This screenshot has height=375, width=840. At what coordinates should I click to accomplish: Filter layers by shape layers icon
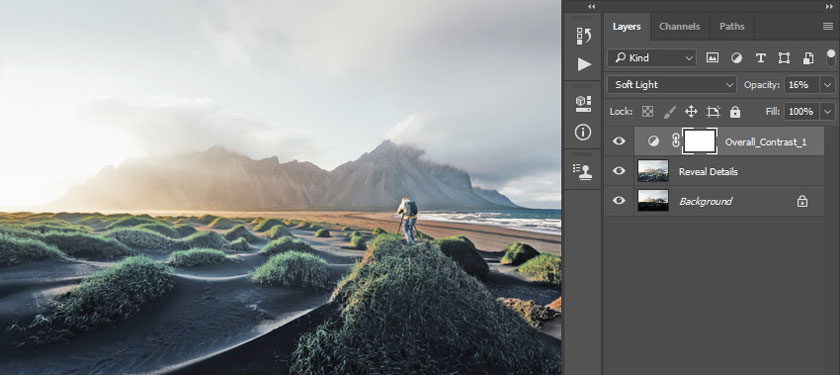(x=784, y=58)
